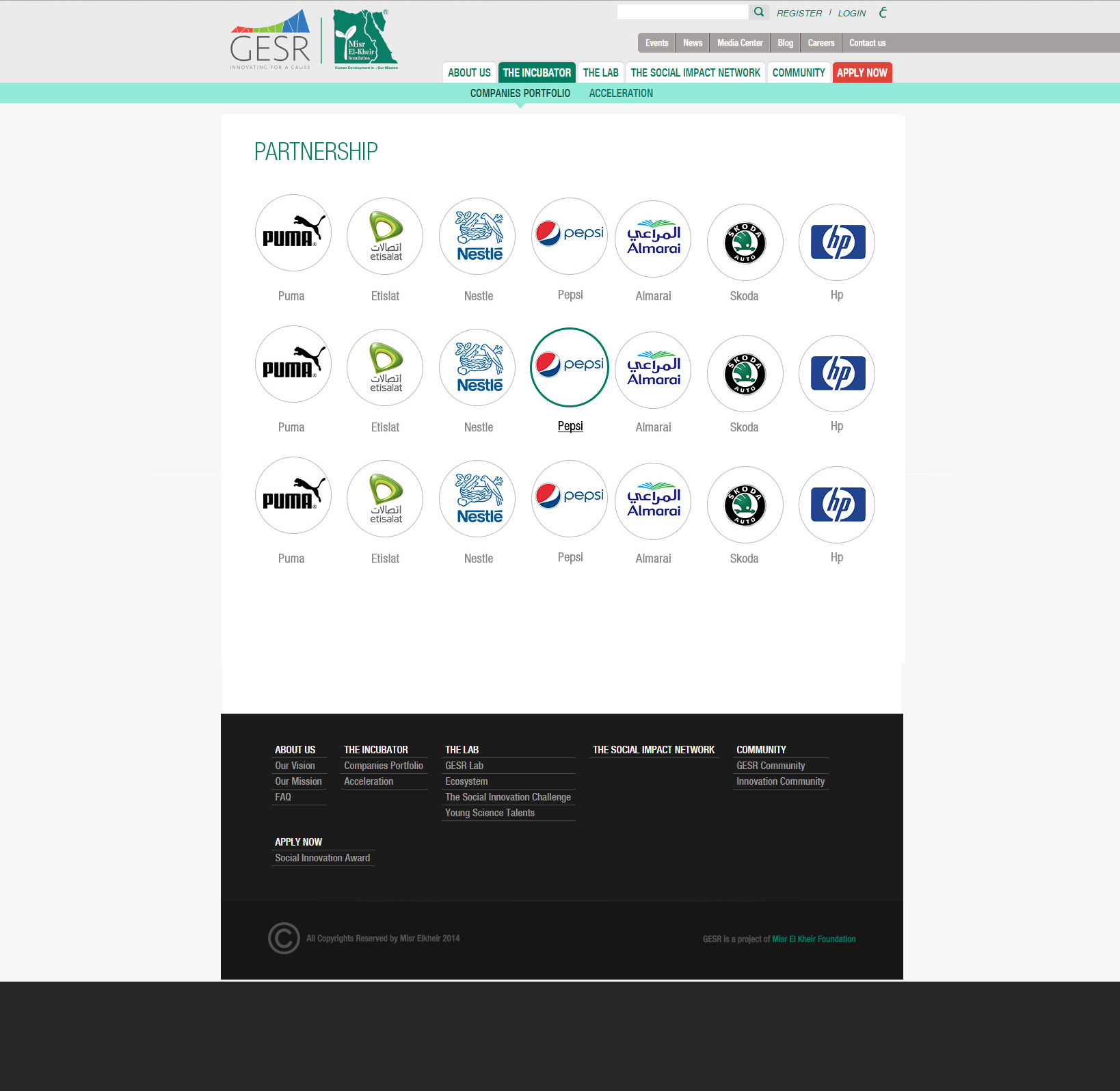This screenshot has width=1120, height=1091.
Task: Click the GESR logo in the header
Action: [270, 40]
